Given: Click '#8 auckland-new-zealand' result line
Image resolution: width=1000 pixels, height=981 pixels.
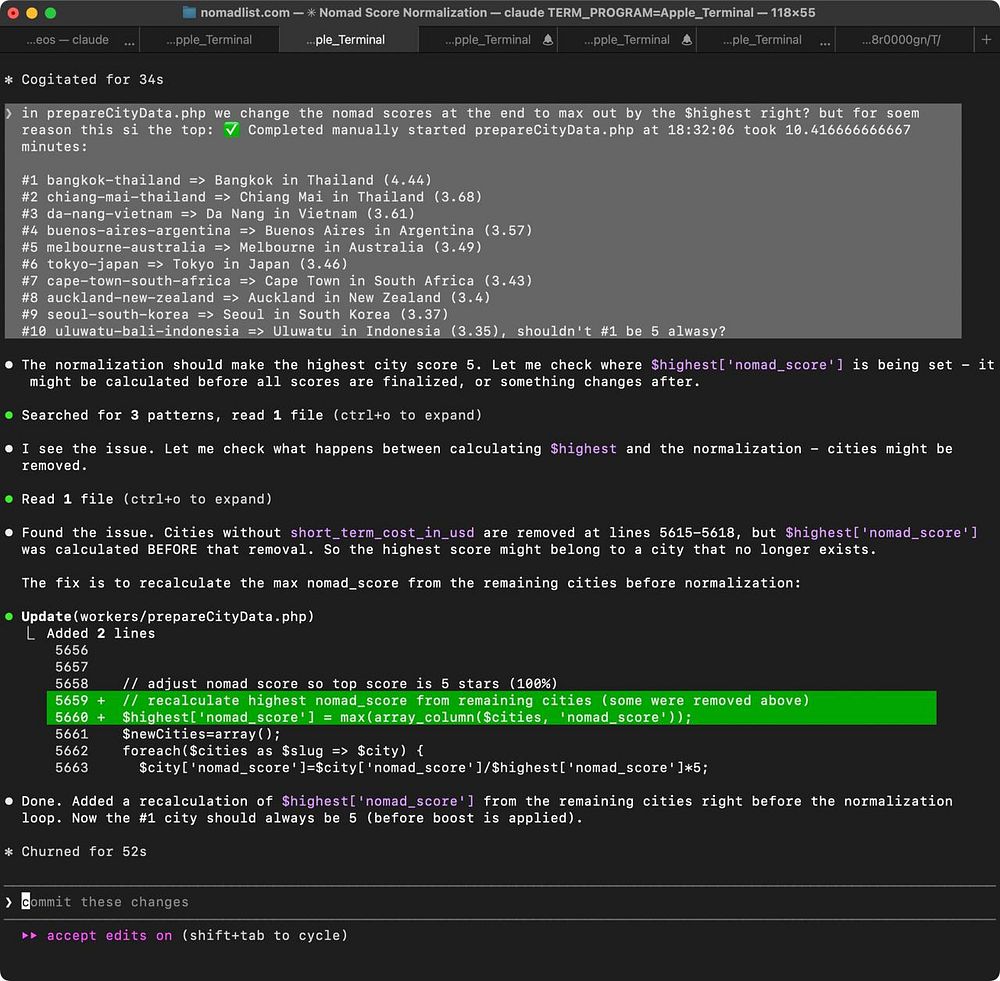Looking at the screenshot, I should [256, 297].
